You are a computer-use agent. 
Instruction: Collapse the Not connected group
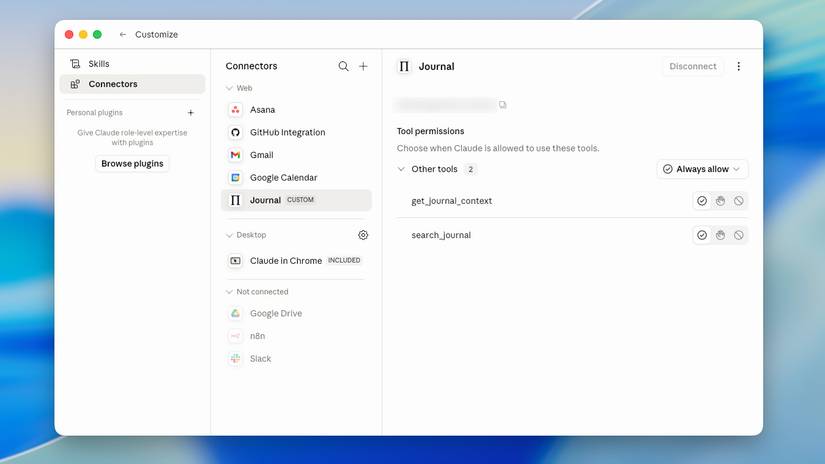229,291
